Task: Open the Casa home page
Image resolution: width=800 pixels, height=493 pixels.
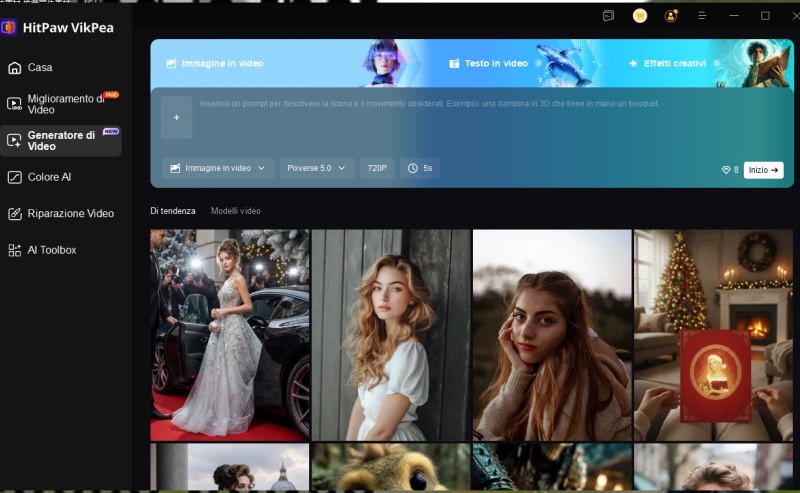Action: pyautogui.click(x=39, y=67)
